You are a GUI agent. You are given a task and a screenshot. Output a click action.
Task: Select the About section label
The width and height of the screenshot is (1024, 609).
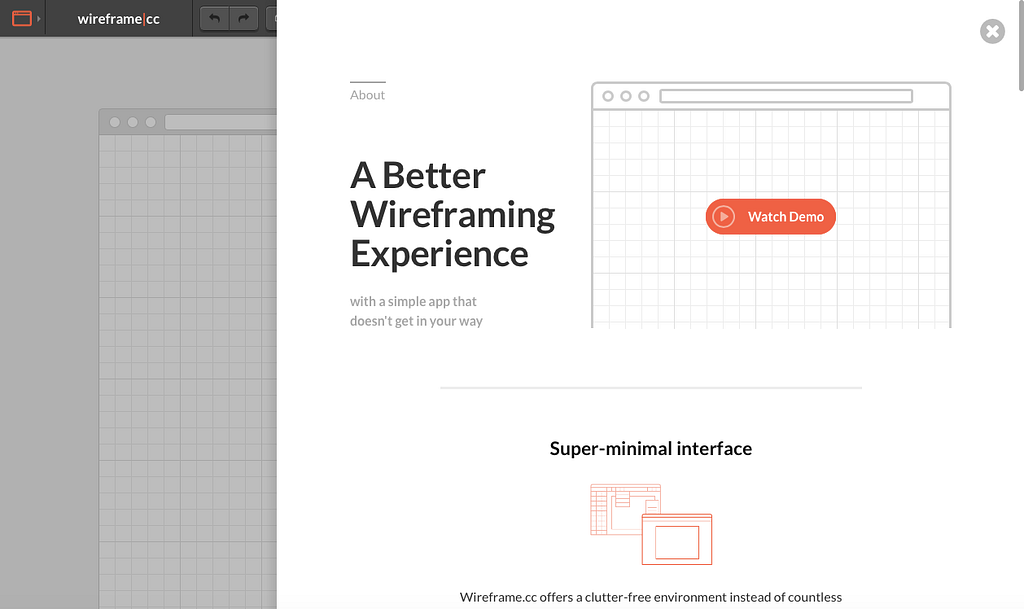click(x=367, y=95)
